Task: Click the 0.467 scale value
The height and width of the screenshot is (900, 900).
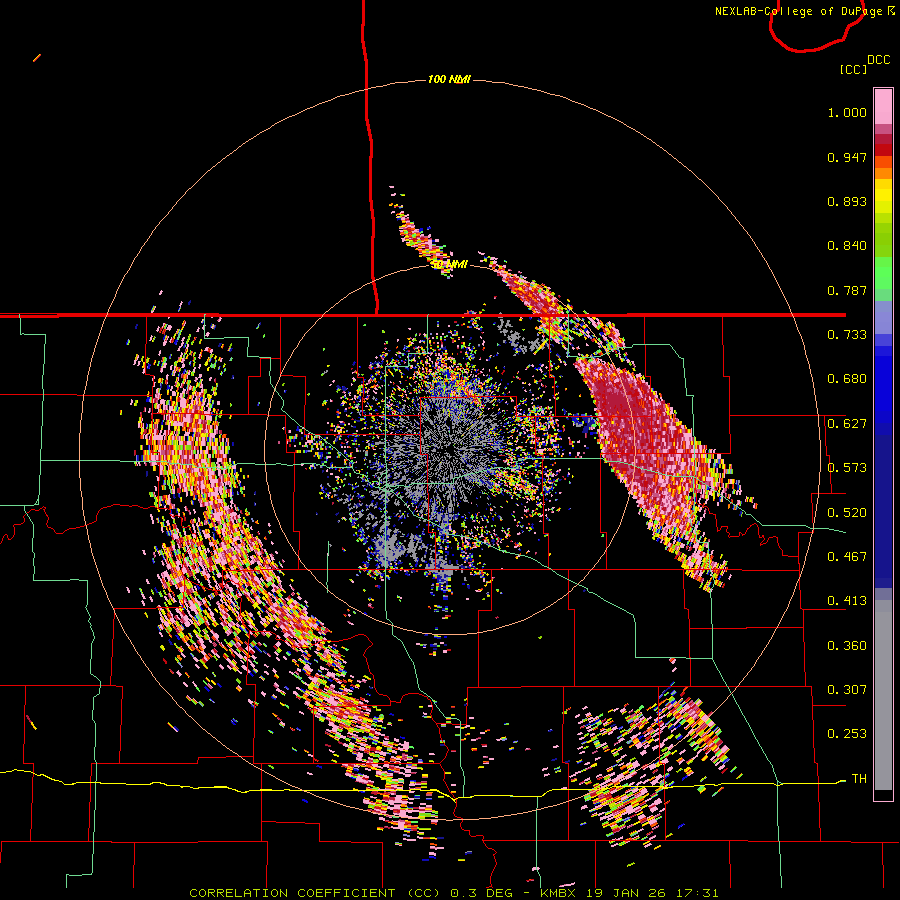Action: pyautogui.click(x=847, y=557)
